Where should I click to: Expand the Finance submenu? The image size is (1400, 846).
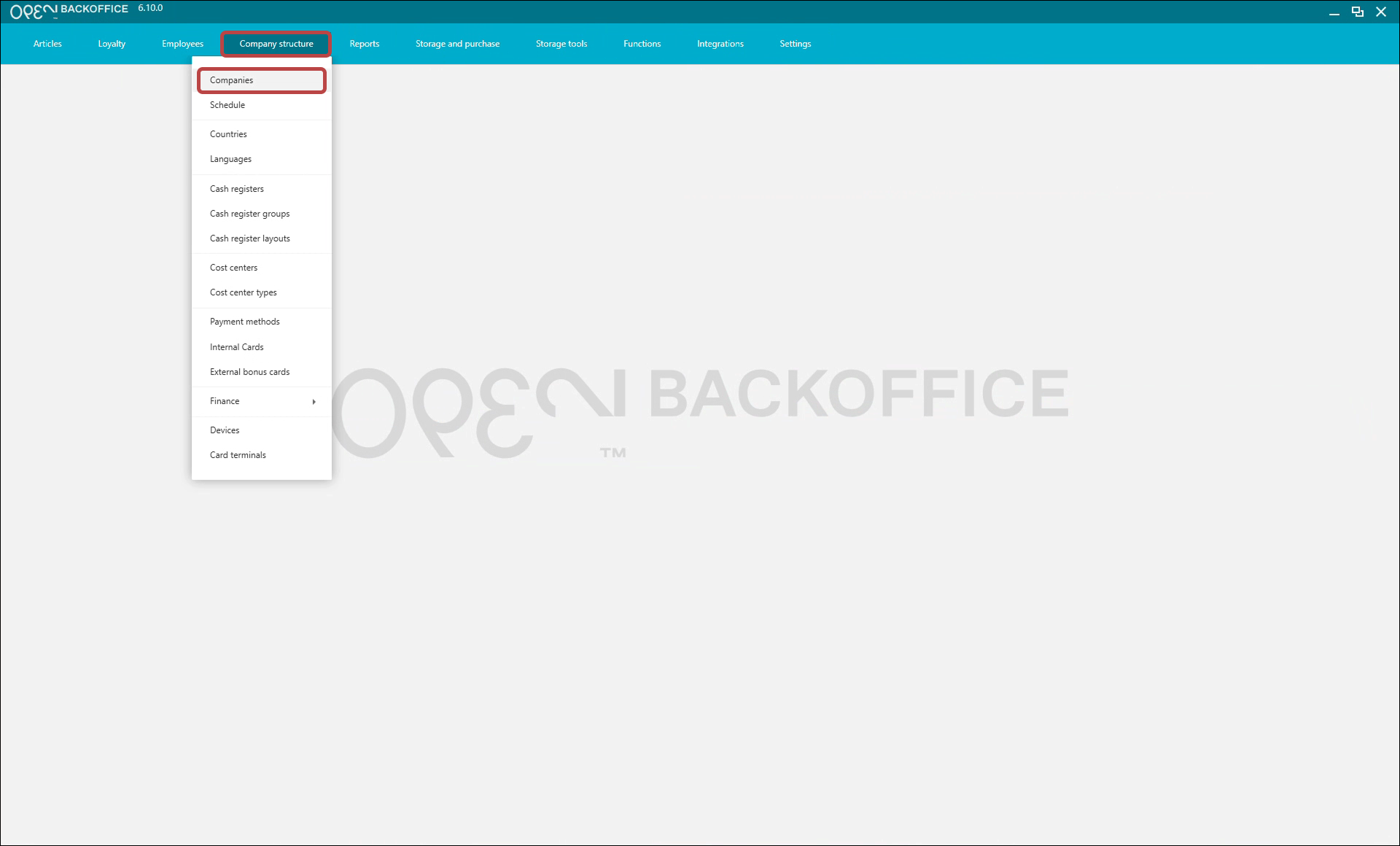click(x=262, y=401)
